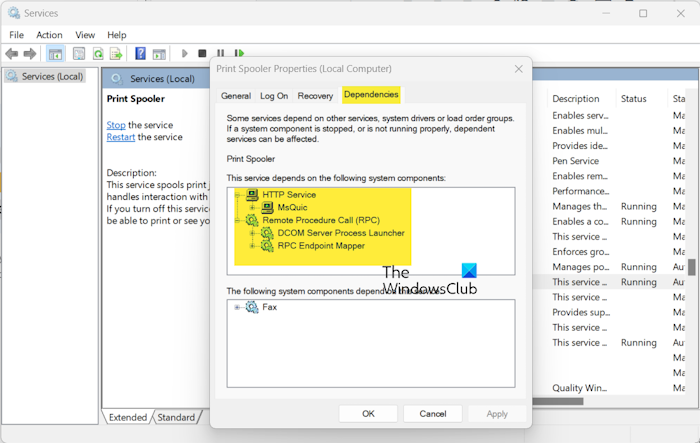Expand the MsQuic tree node
Viewport: 700px width, 443px height.
(x=252, y=207)
